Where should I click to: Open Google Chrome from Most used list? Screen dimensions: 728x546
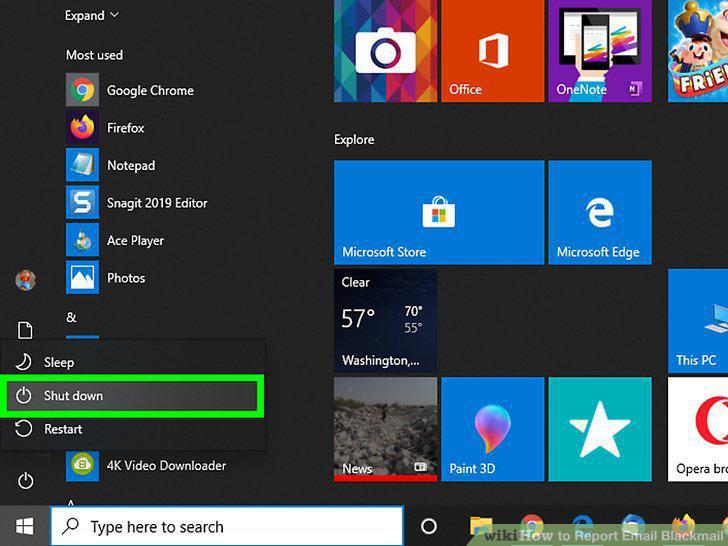click(x=130, y=90)
